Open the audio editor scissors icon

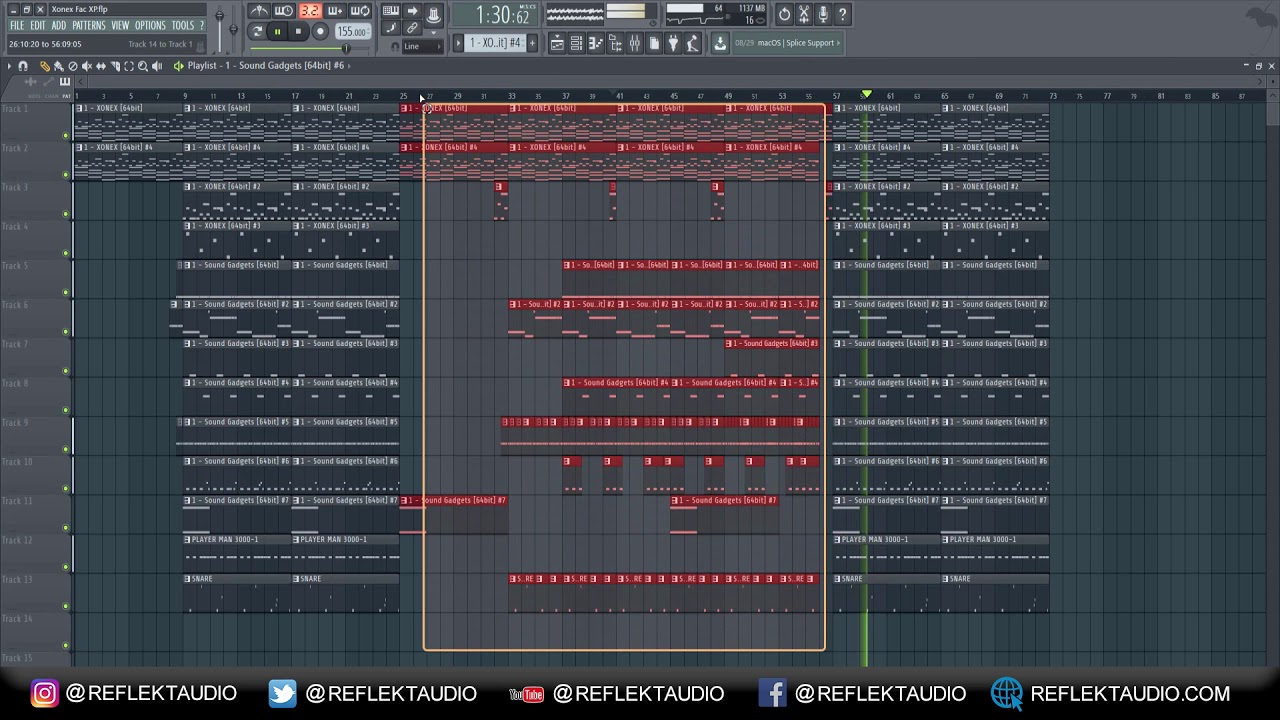point(804,14)
